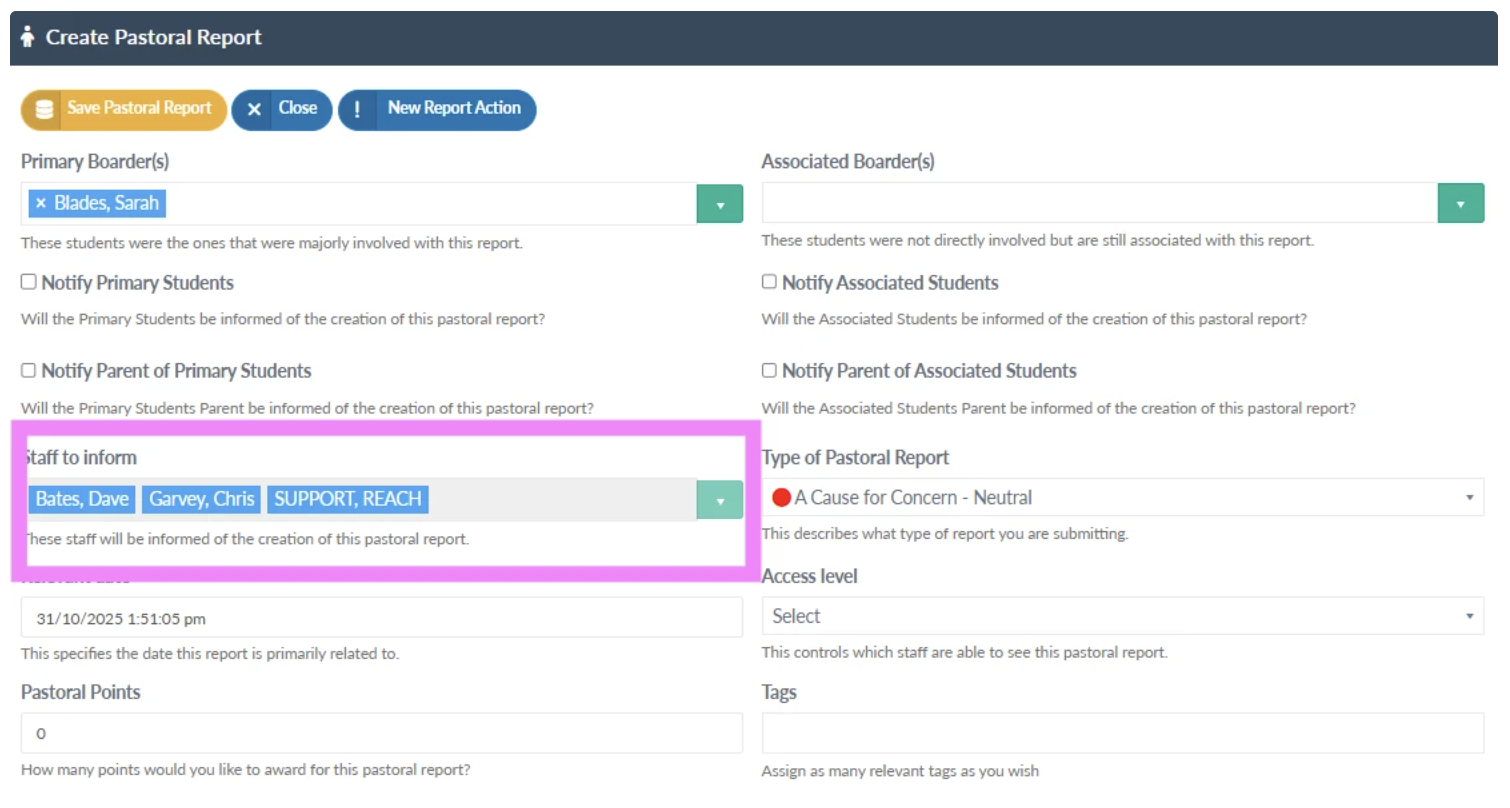Screen dimensions: 1510x808
Task: Click the Tags input field
Action: pyautogui.click(x=1123, y=733)
